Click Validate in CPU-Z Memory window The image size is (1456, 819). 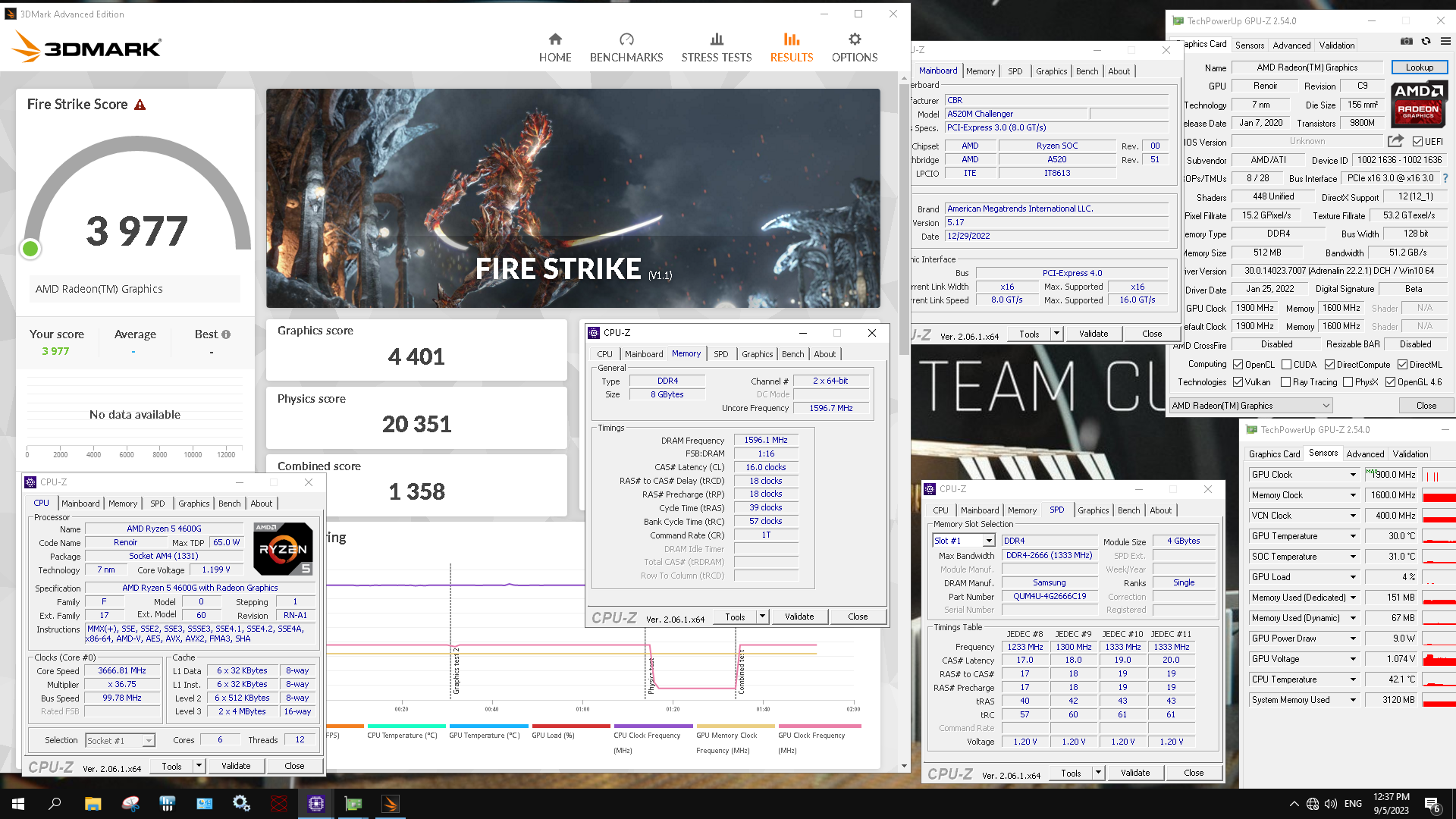pos(799,617)
